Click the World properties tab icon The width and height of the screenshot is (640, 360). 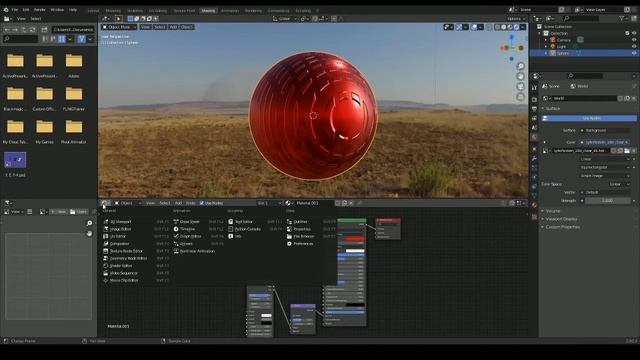pyautogui.click(x=534, y=137)
